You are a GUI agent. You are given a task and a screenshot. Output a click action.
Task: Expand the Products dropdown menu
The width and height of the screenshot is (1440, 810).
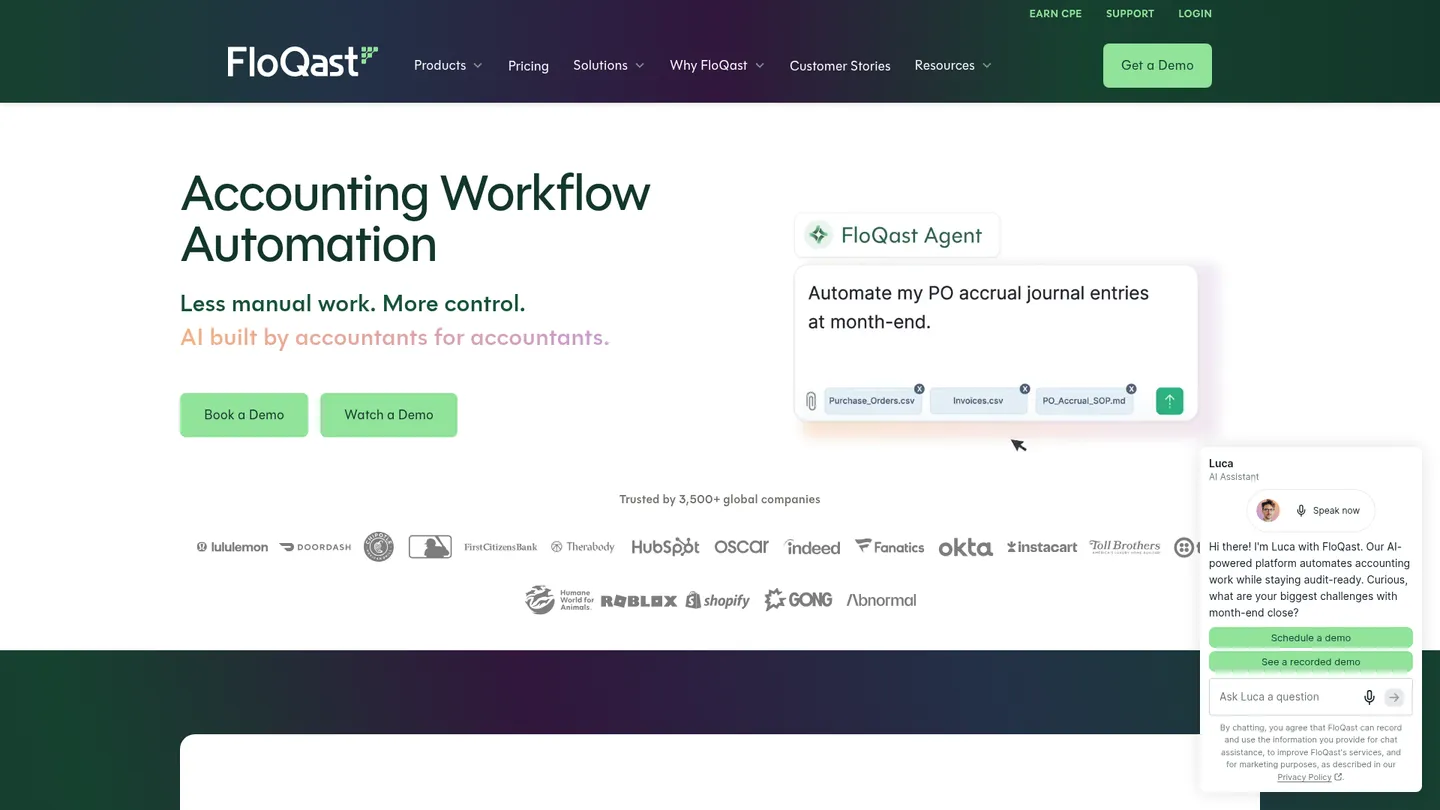(x=448, y=65)
